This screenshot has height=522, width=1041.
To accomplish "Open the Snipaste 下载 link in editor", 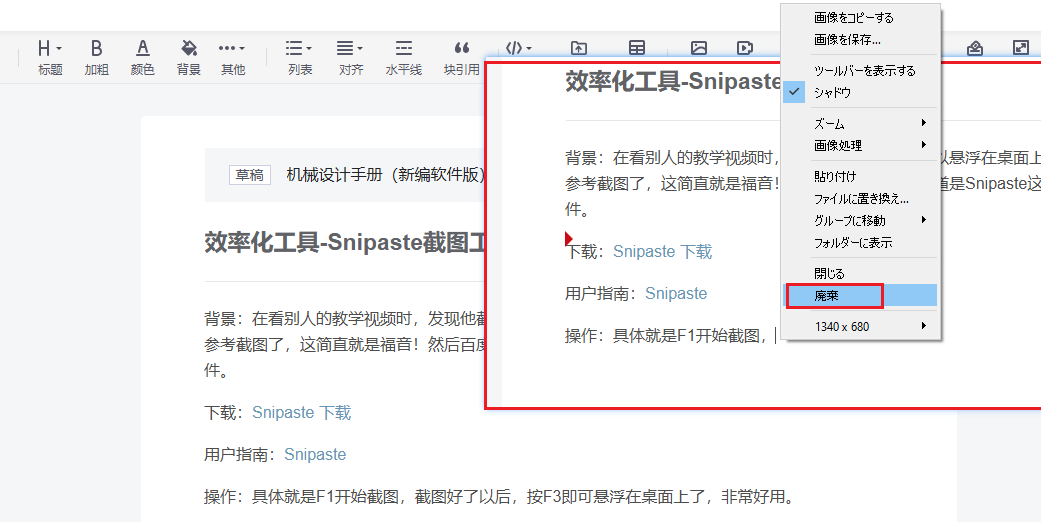I will (301, 412).
